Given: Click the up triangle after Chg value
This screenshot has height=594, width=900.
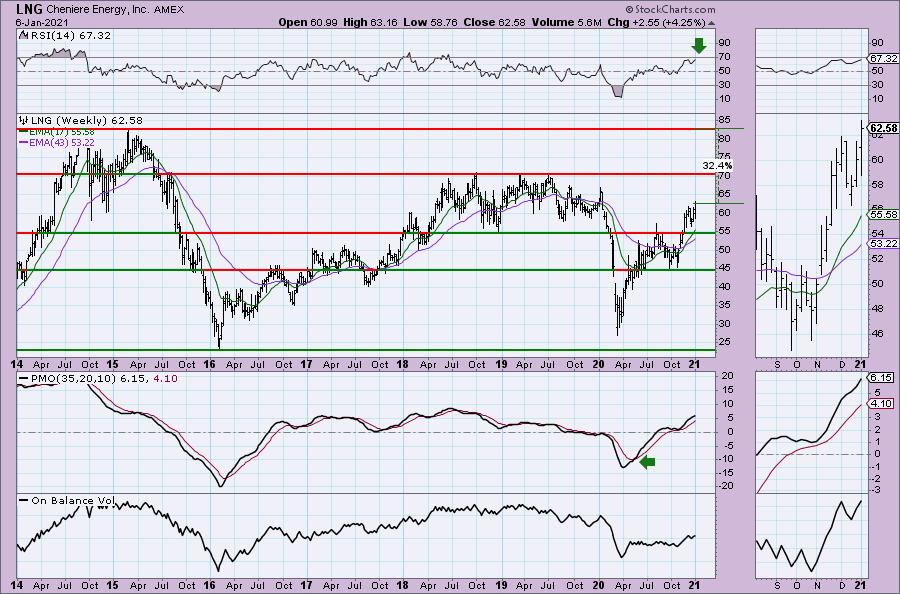Looking at the screenshot, I should [x=712, y=24].
